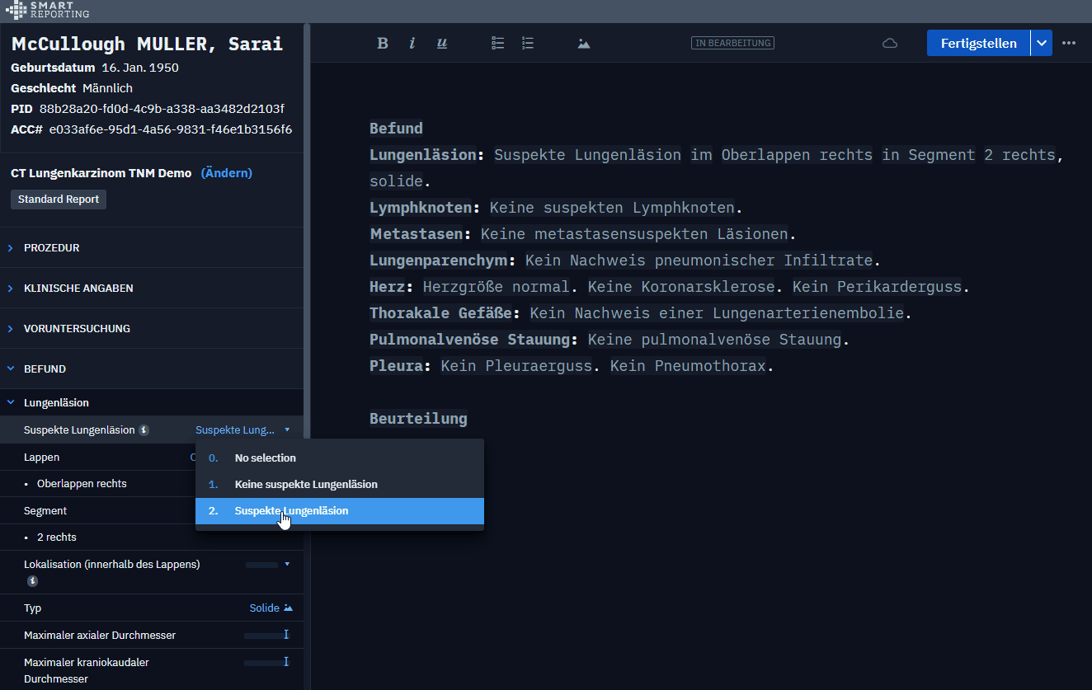Toggle bold text formatting

[382, 43]
